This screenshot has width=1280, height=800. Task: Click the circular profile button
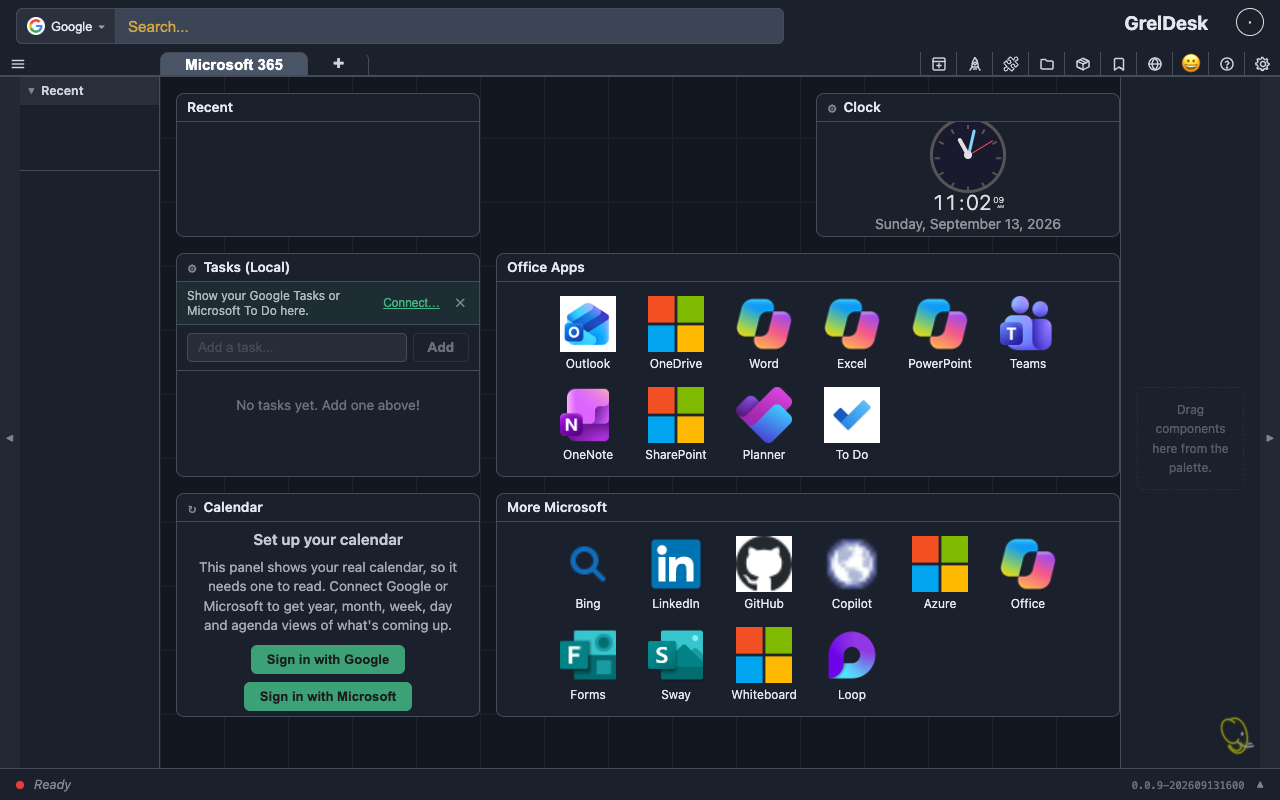tap(1250, 22)
